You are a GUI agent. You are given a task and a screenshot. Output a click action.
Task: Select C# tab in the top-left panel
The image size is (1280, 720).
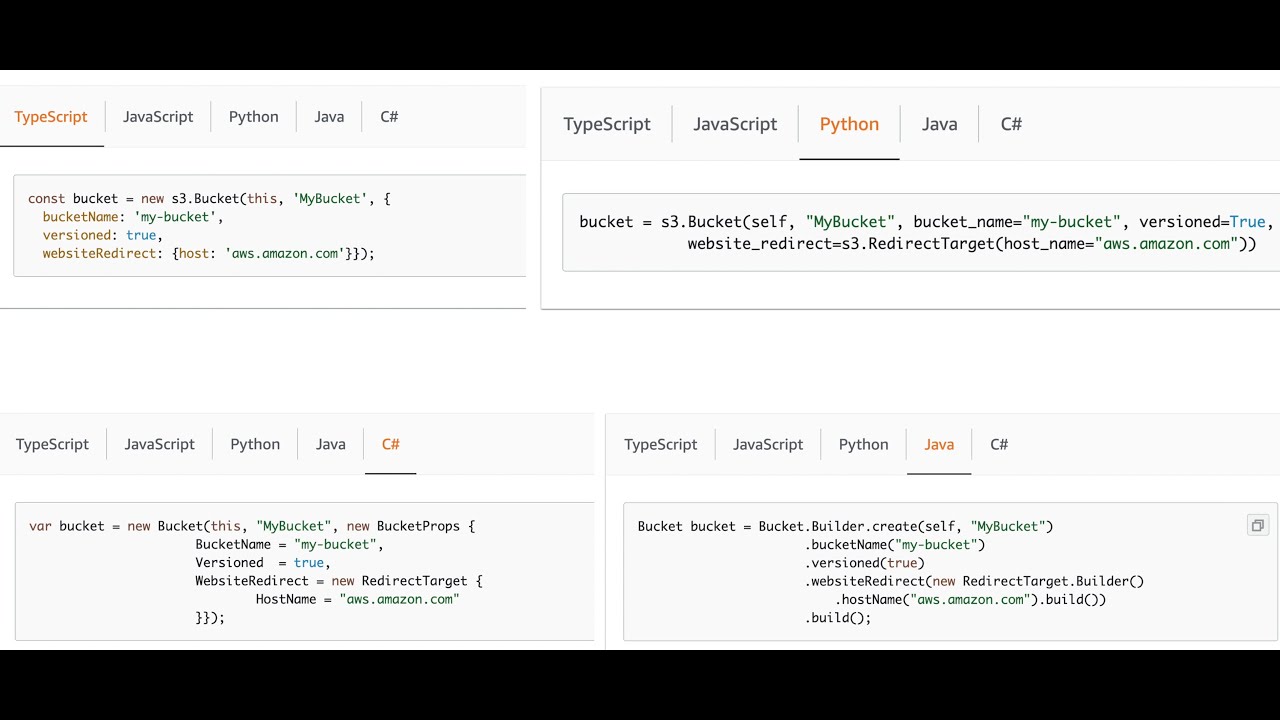coord(389,117)
